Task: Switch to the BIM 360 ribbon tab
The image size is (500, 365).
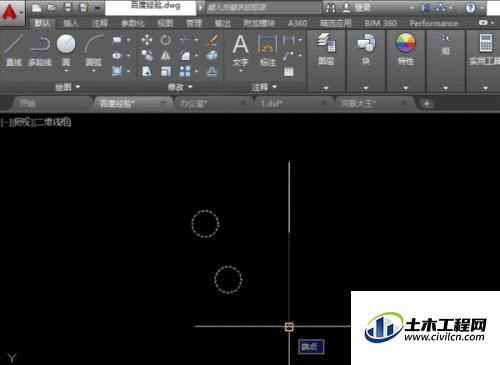Action: pyautogui.click(x=380, y=23)
